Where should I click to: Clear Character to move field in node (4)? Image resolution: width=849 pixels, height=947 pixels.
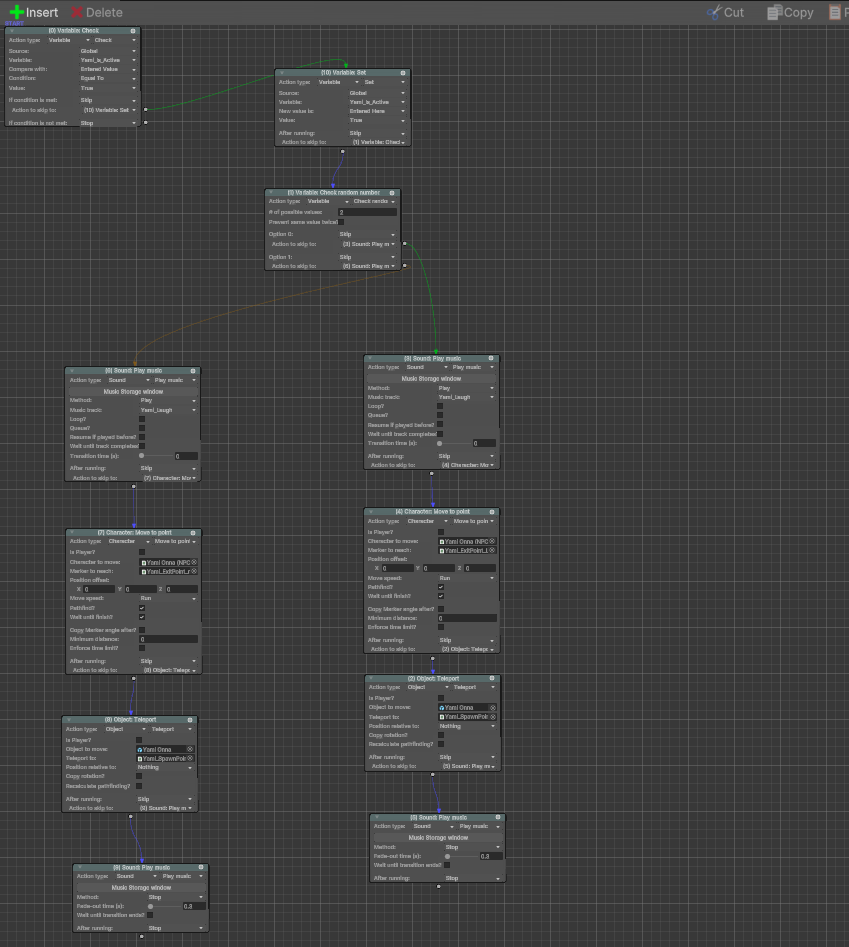click(492, 541)
